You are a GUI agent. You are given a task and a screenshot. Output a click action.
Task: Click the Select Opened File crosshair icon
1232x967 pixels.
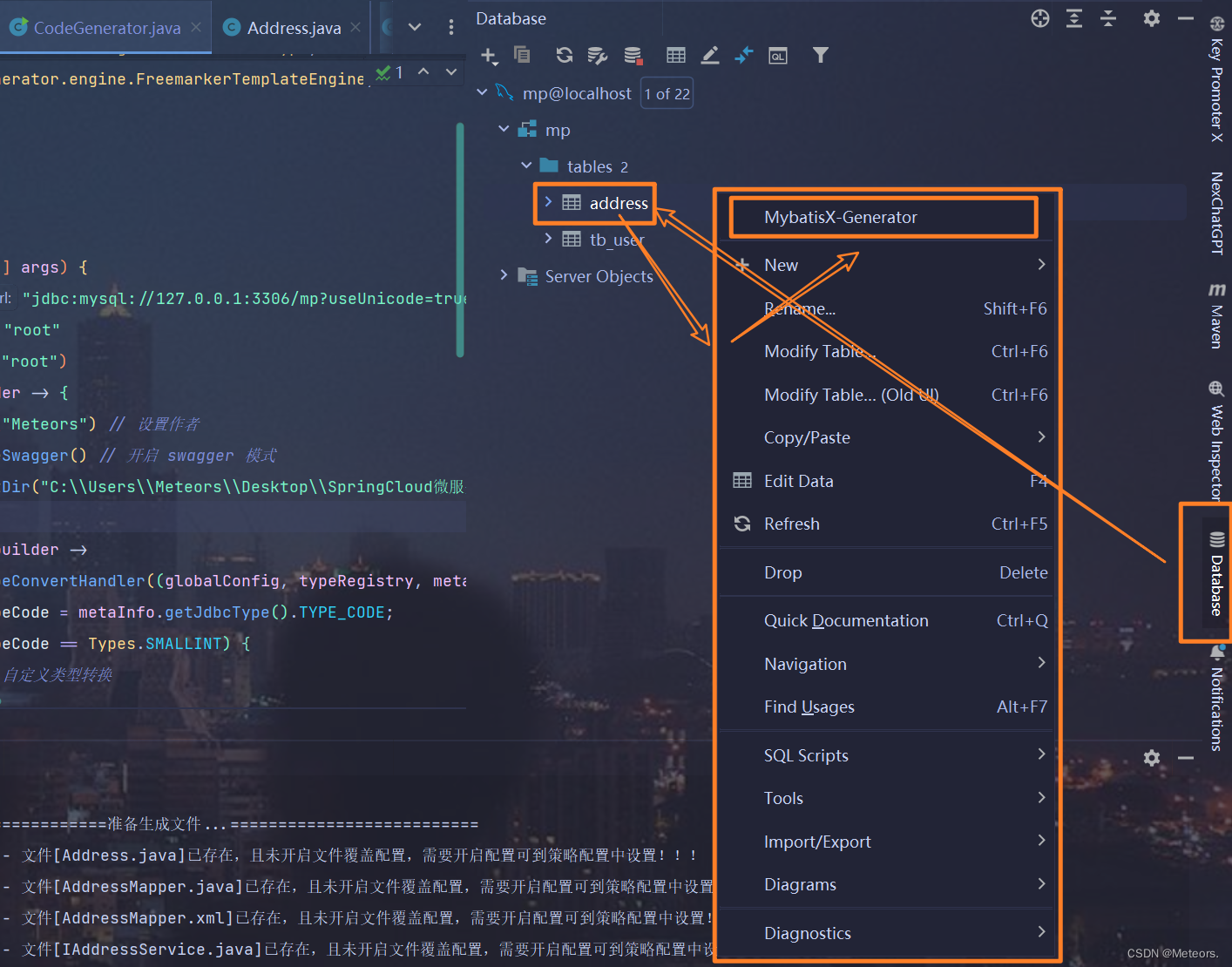1040,18
